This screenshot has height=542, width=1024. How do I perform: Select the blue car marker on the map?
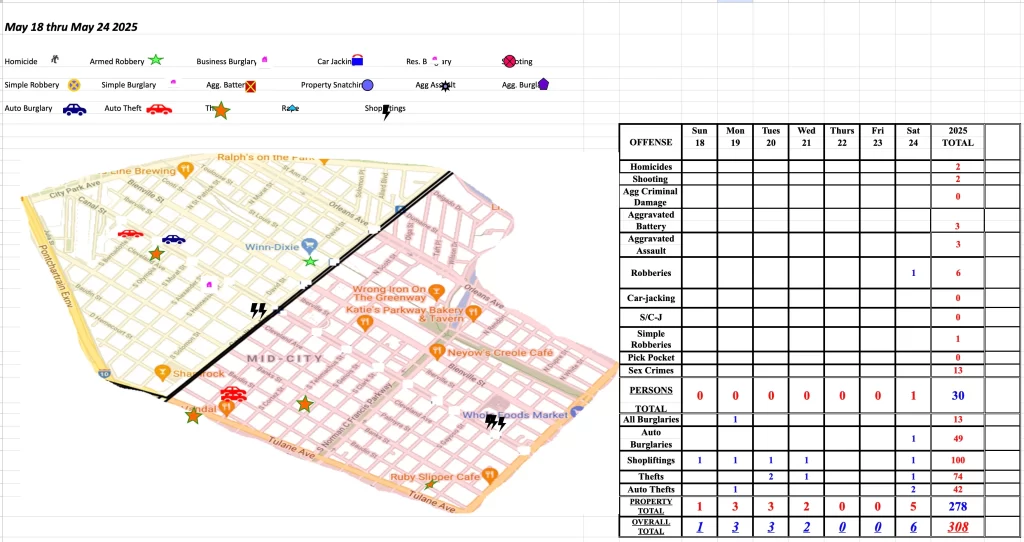point(174,240)
